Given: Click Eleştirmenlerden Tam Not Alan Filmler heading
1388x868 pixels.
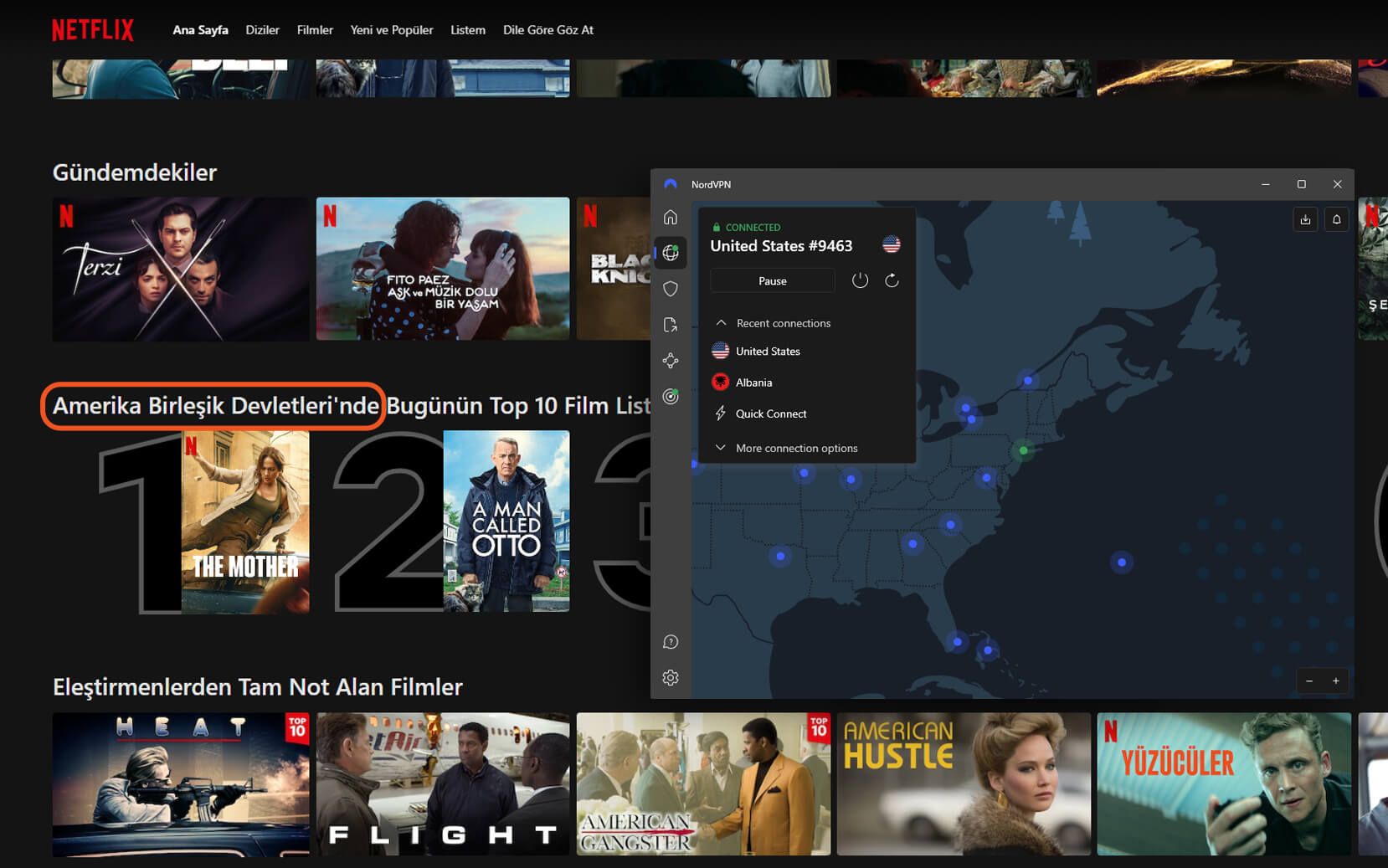Looking at the screenshot, I should (258, 687).
